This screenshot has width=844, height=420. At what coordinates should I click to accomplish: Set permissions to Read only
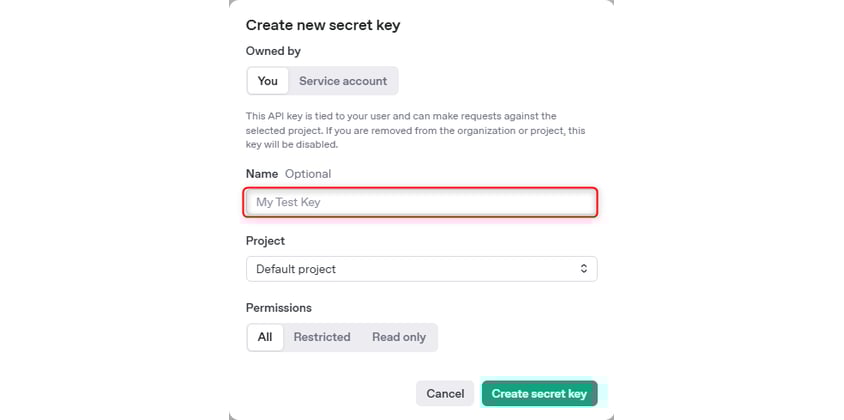tap(399, 337)
